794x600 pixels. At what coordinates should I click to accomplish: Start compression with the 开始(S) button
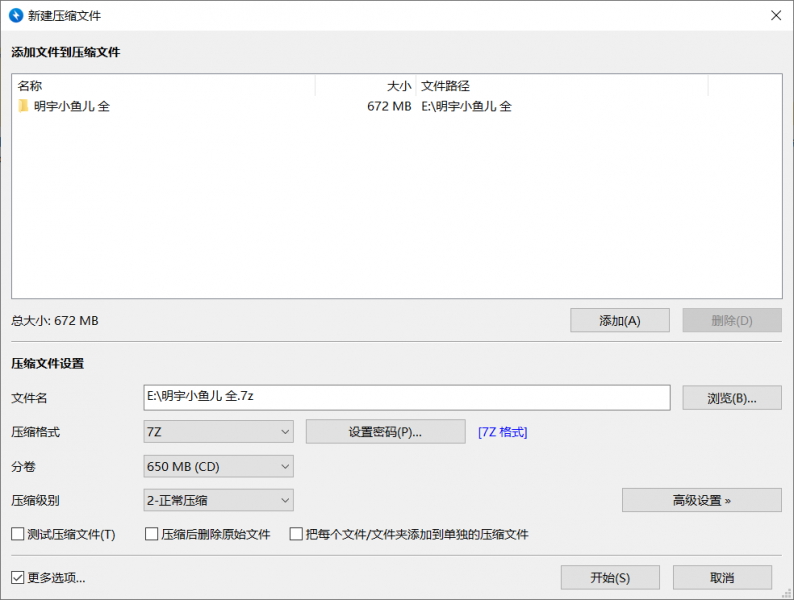610,577
